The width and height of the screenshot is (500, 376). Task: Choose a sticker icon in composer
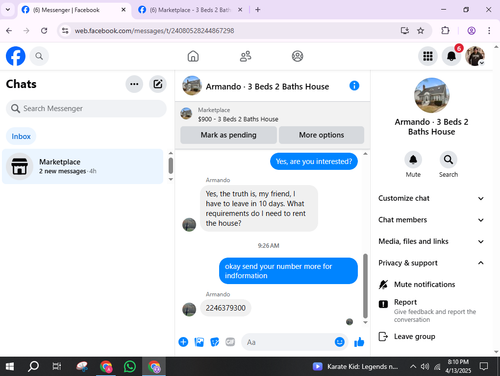click(215, 342)
